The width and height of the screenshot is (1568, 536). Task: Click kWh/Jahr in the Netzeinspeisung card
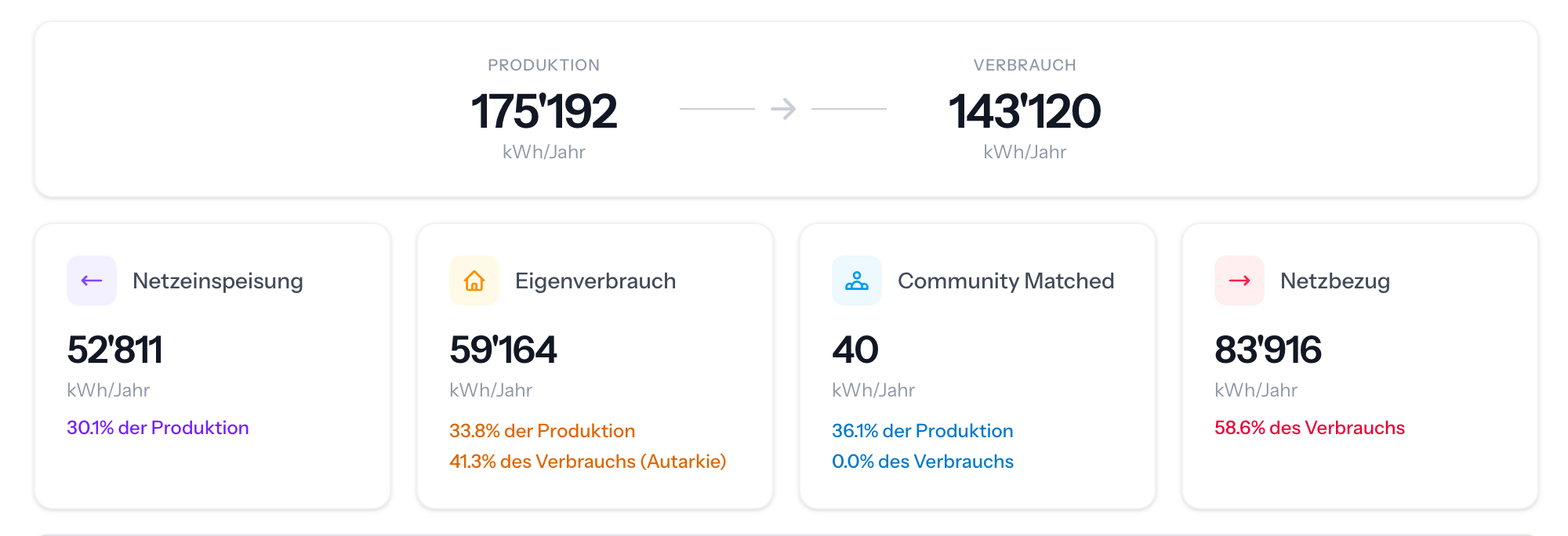(108, 390)
